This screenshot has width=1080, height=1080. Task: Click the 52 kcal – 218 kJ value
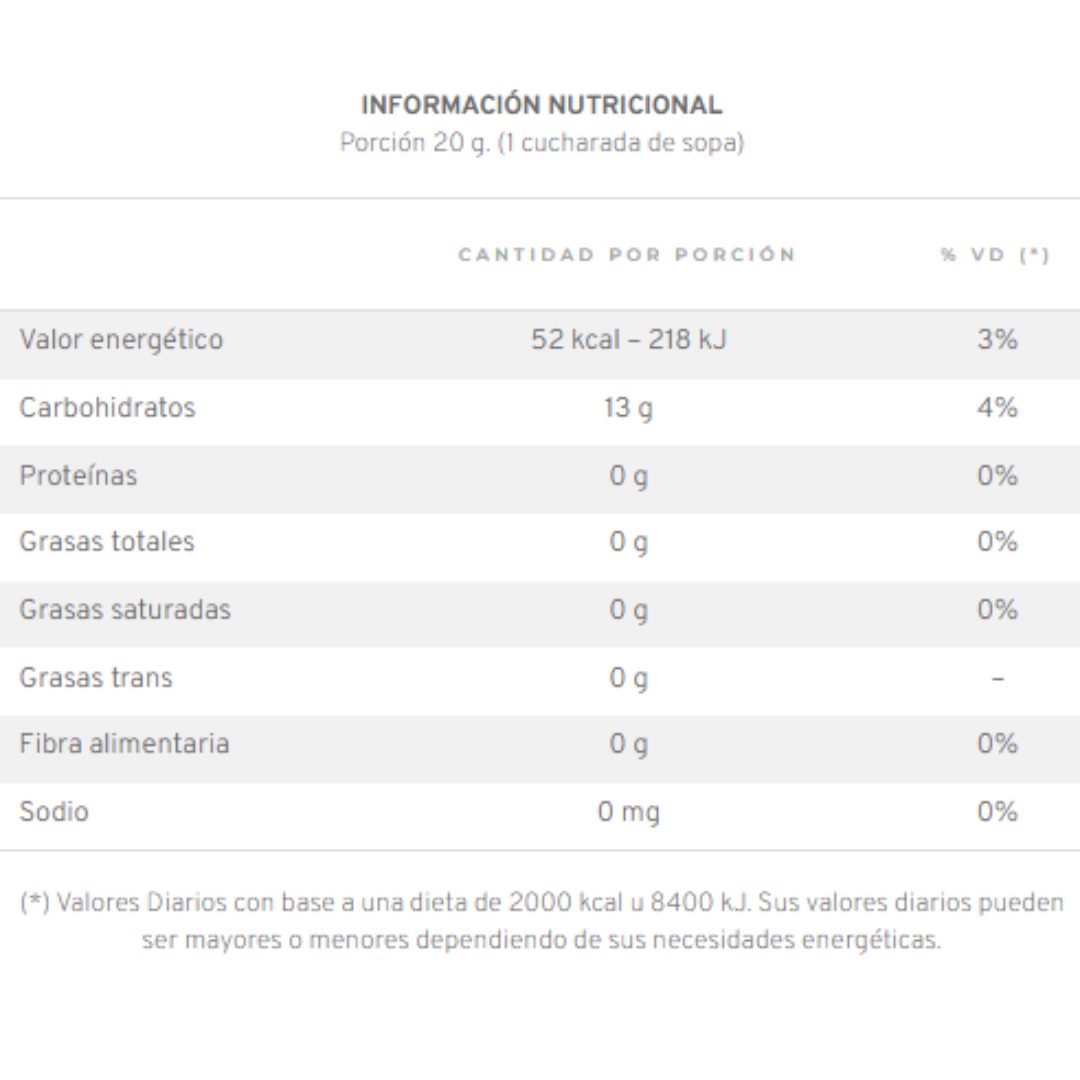pos(628,340)
